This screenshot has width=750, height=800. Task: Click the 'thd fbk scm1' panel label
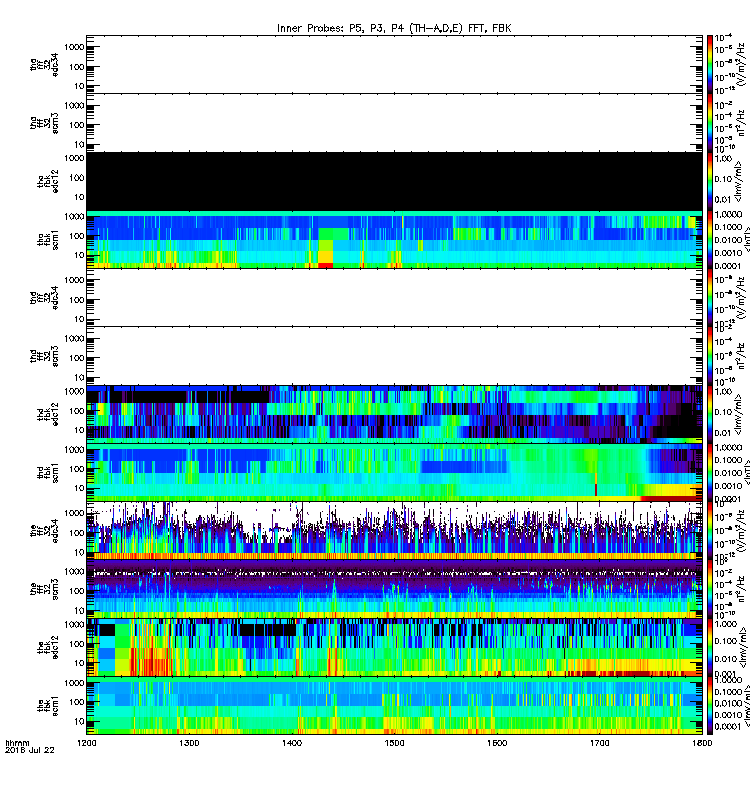tap(48, 472)
